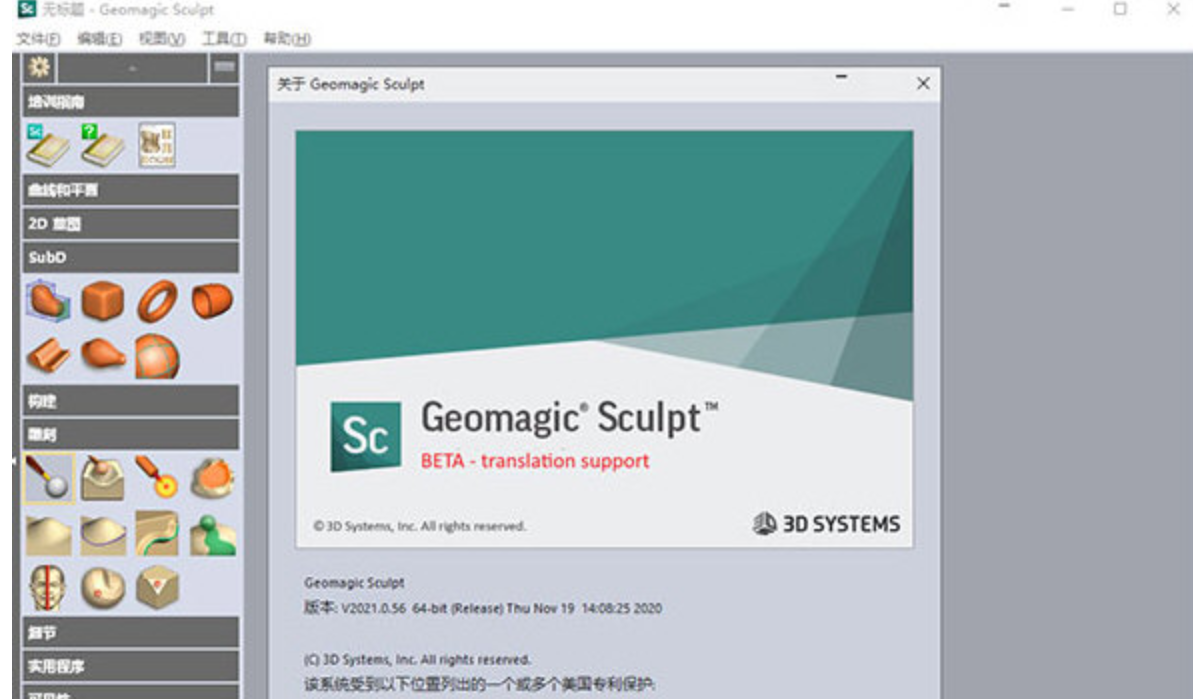The image size is (1193, 699).
Task: Click the small 'Geomagic Sculpt' label below splash
Action: [354, 583]
